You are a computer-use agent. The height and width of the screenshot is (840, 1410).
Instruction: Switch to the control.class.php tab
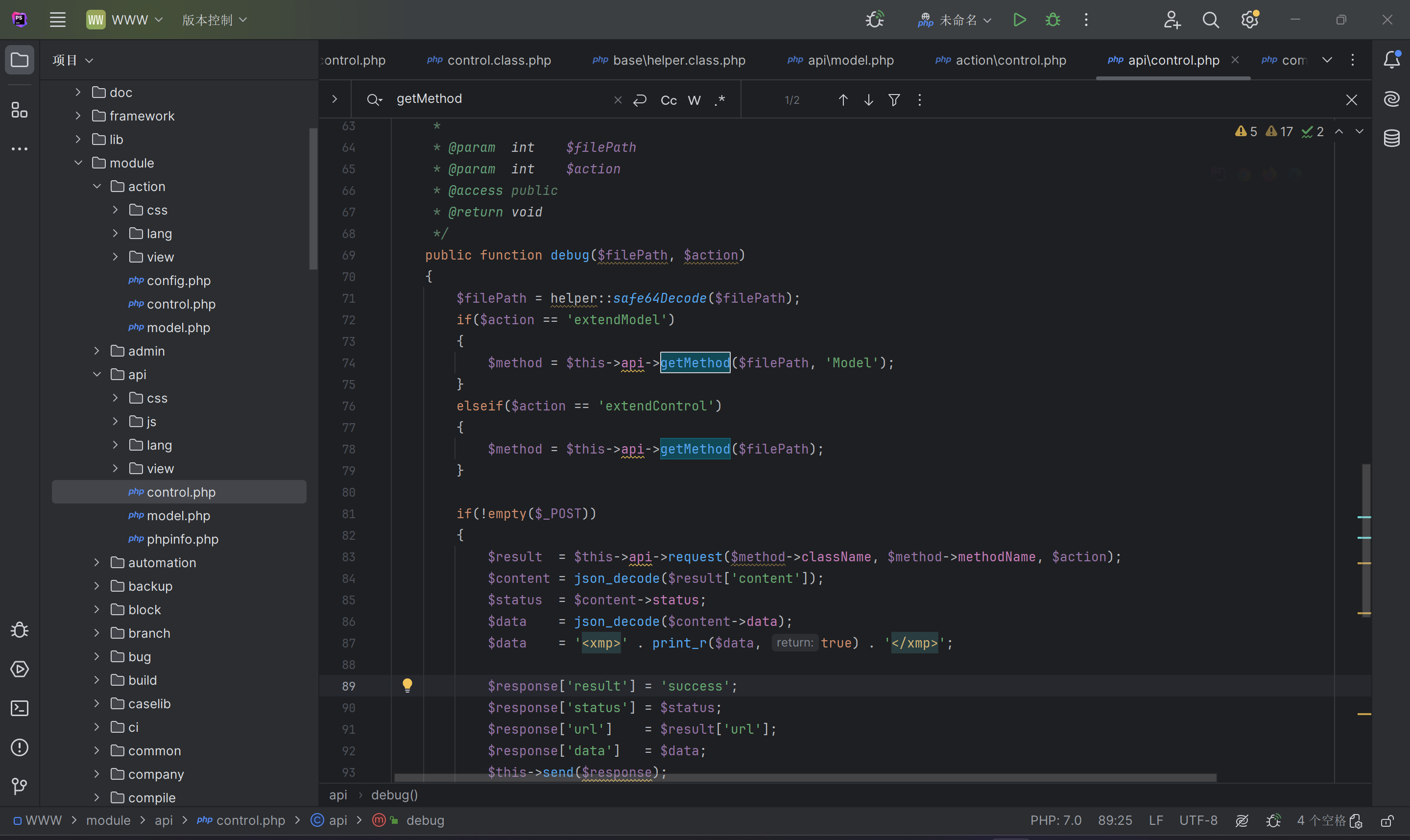point(499,60)
